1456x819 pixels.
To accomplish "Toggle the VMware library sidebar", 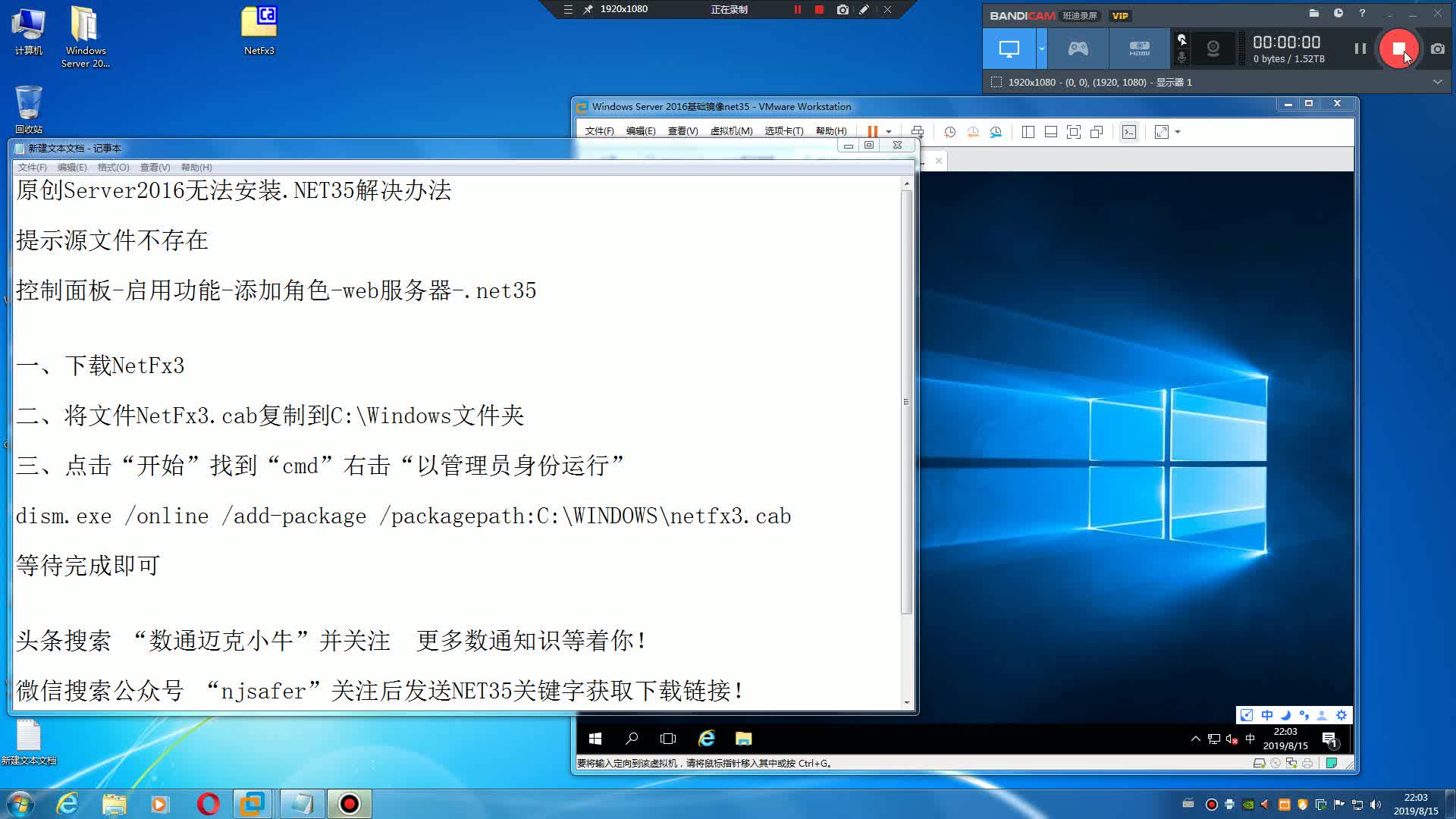I will click(1028, 132).
